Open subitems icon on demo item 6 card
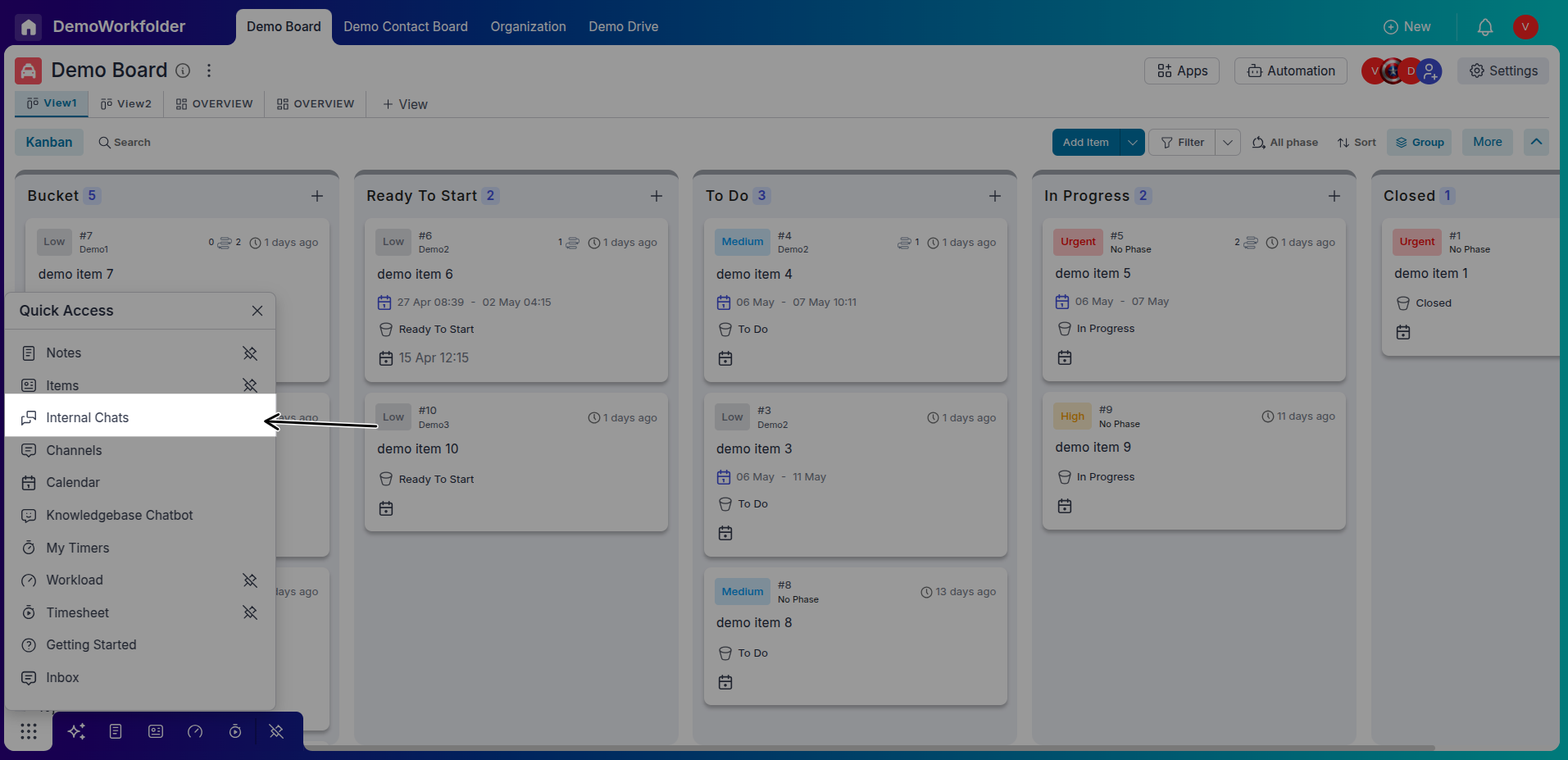 [x=573, y=243]
